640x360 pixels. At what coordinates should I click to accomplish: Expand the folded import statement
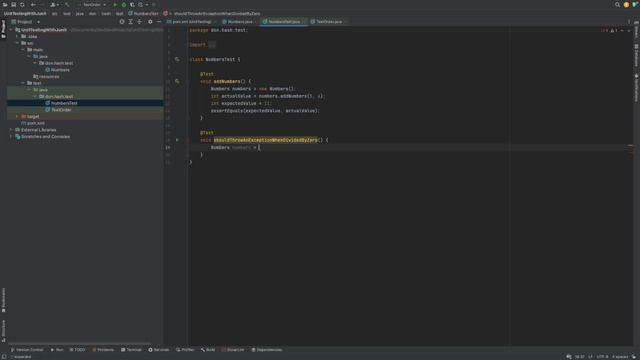click(212, 45)
